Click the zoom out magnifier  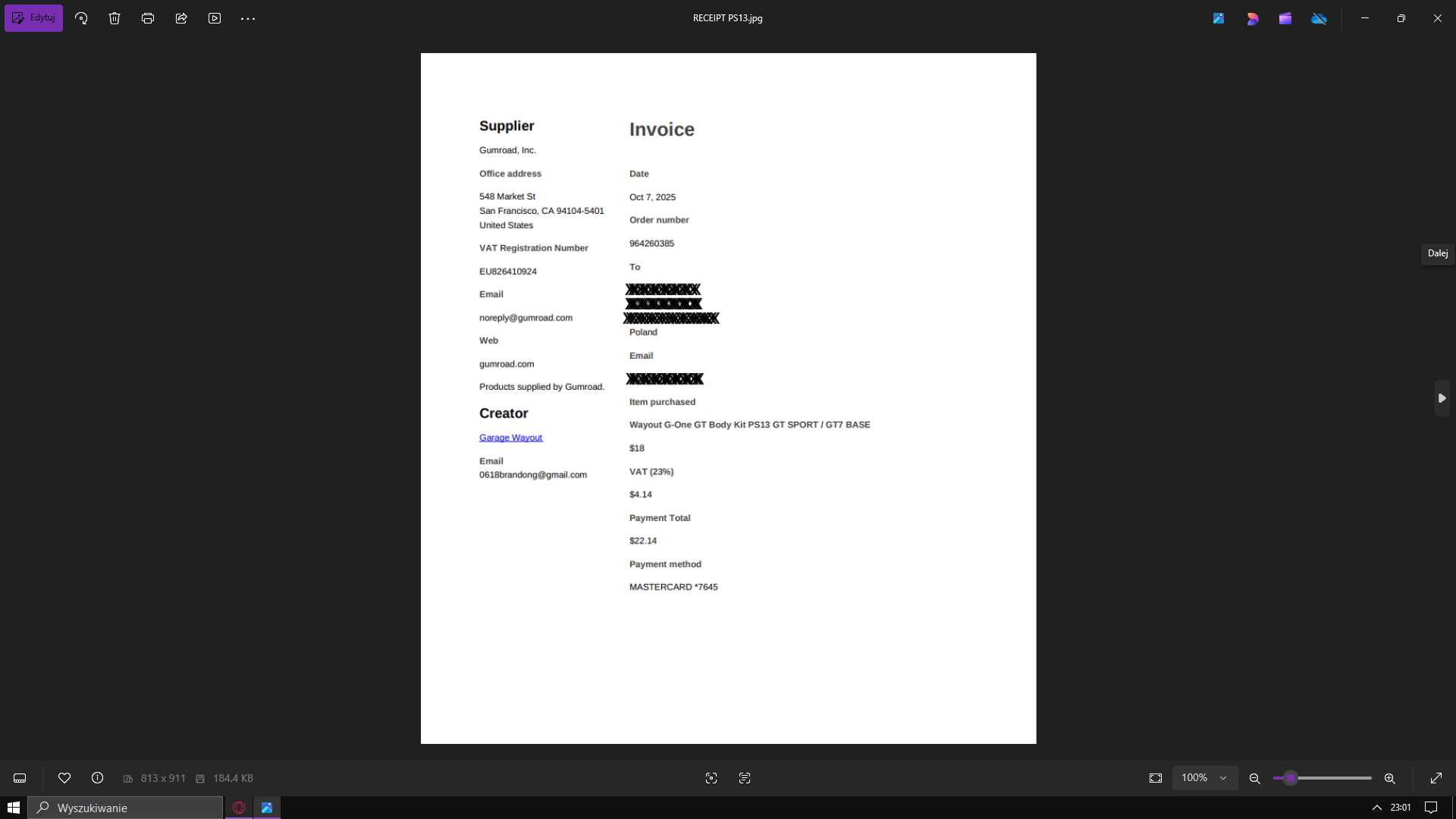click(x=1255, y=779)
